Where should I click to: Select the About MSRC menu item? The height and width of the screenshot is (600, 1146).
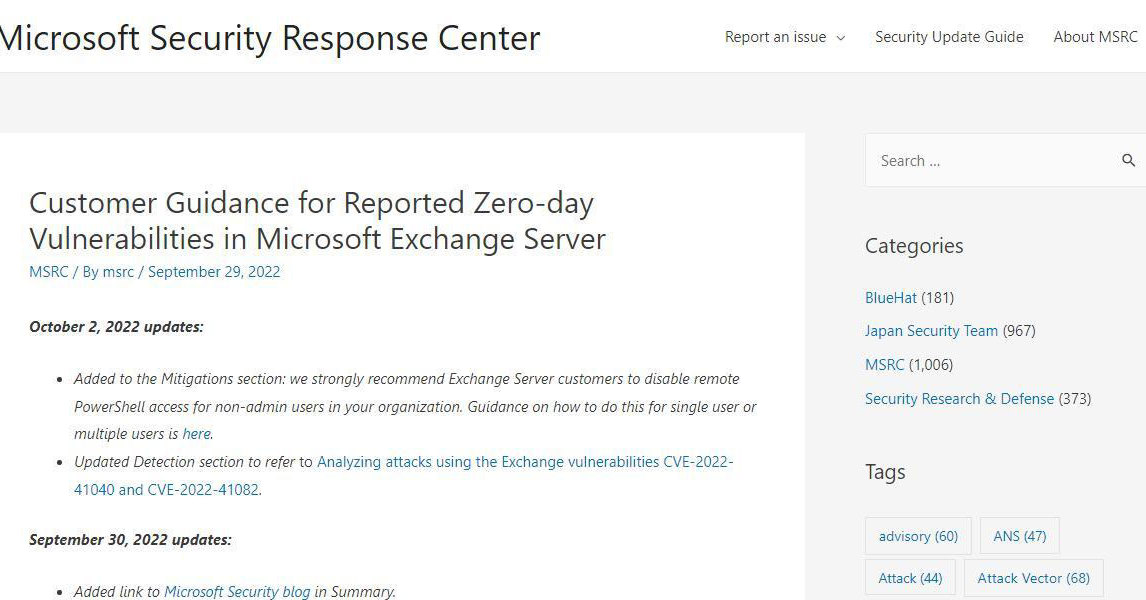1095,37
